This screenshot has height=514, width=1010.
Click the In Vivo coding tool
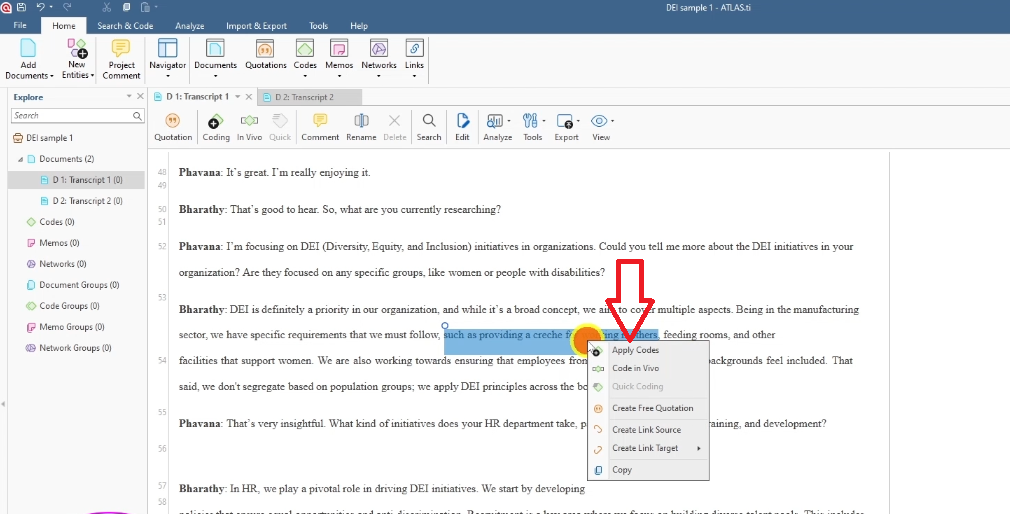point(249,127)
